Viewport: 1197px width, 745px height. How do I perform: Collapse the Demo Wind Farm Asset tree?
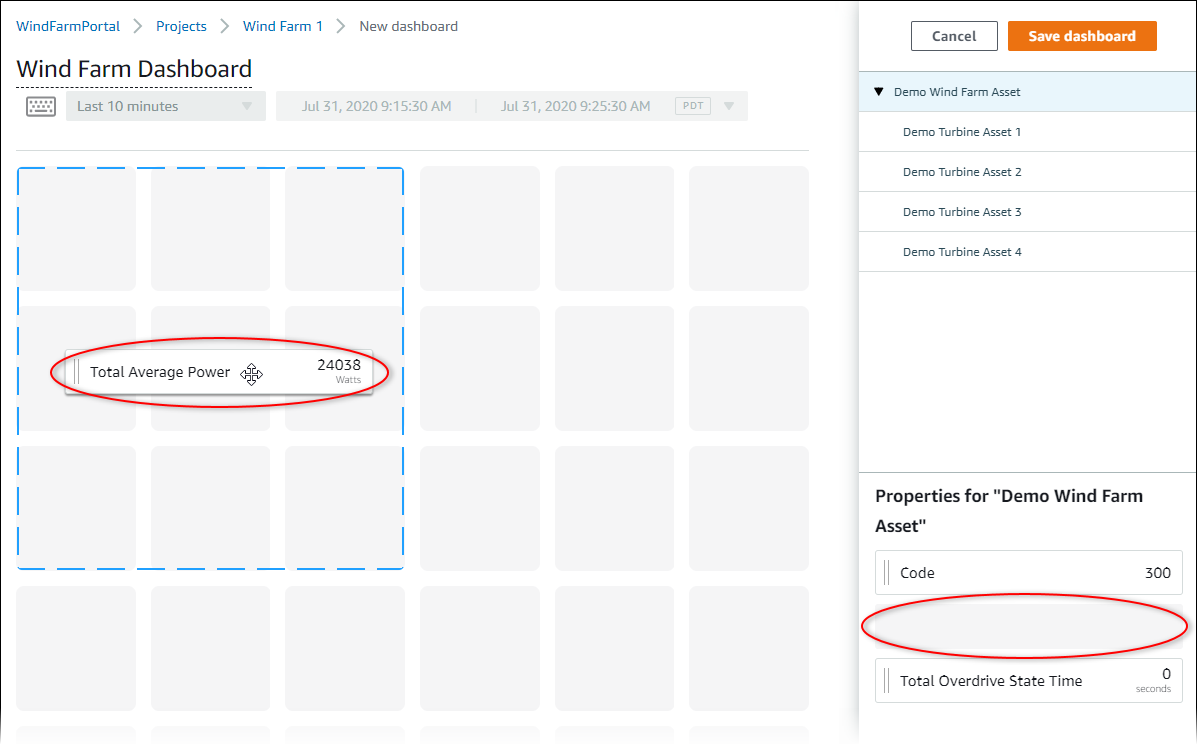click(878, 91)
